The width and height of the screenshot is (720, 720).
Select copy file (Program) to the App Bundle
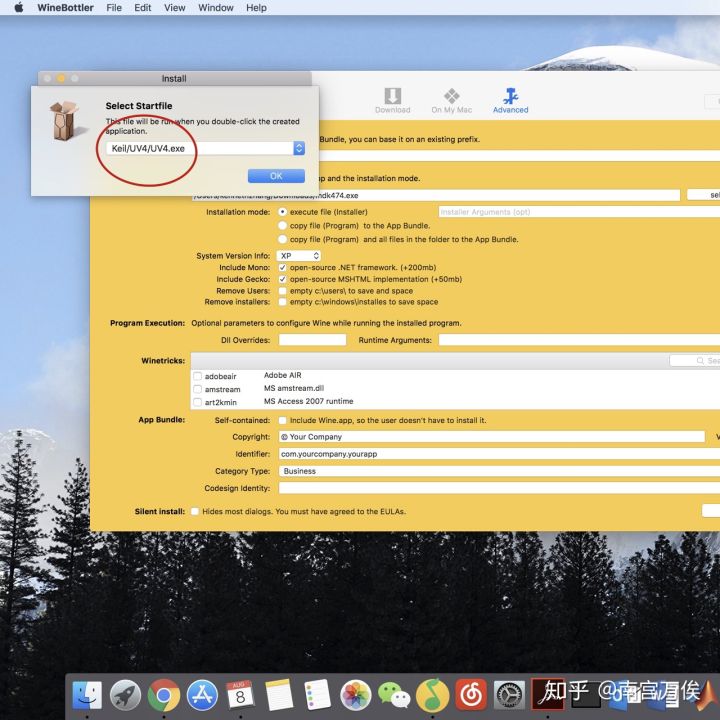(282, 225)
